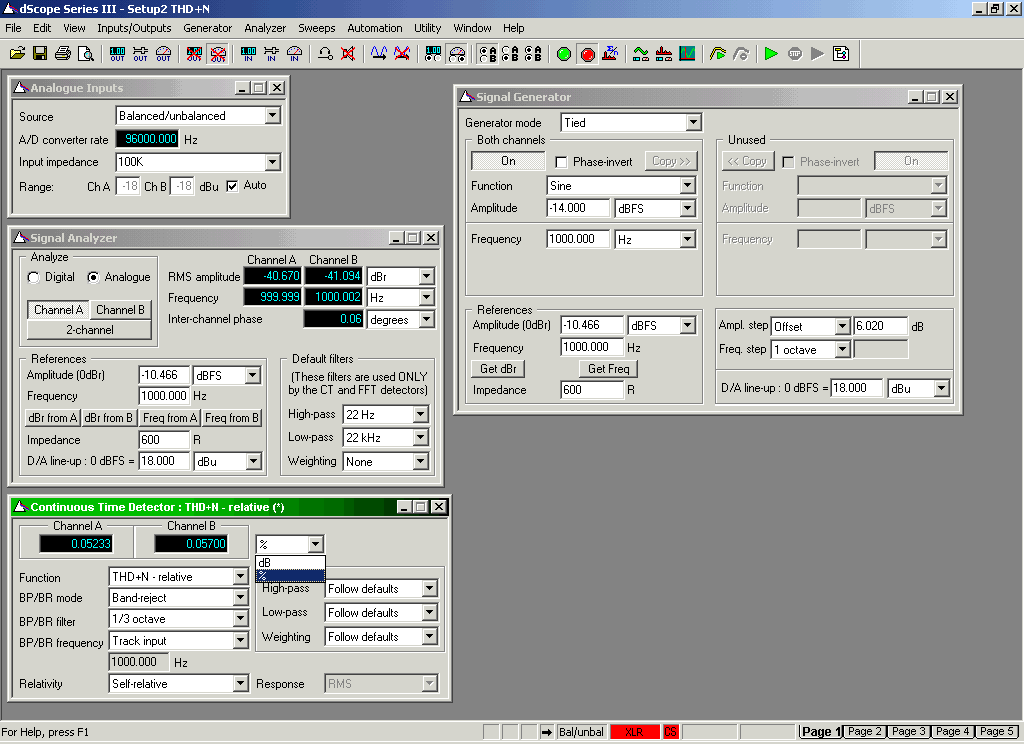Select the Analogue radio button in Analyze
This screenshot has height=744, width=1024.
(93, 278)
